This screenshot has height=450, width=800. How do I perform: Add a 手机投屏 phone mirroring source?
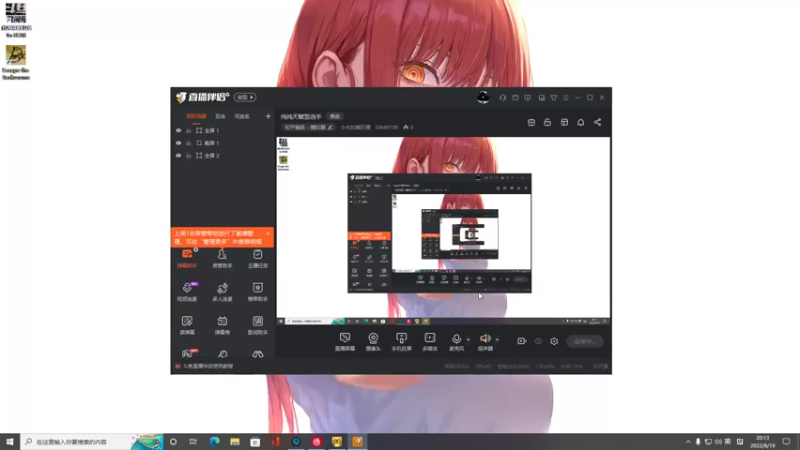click(x=402, y=342)
